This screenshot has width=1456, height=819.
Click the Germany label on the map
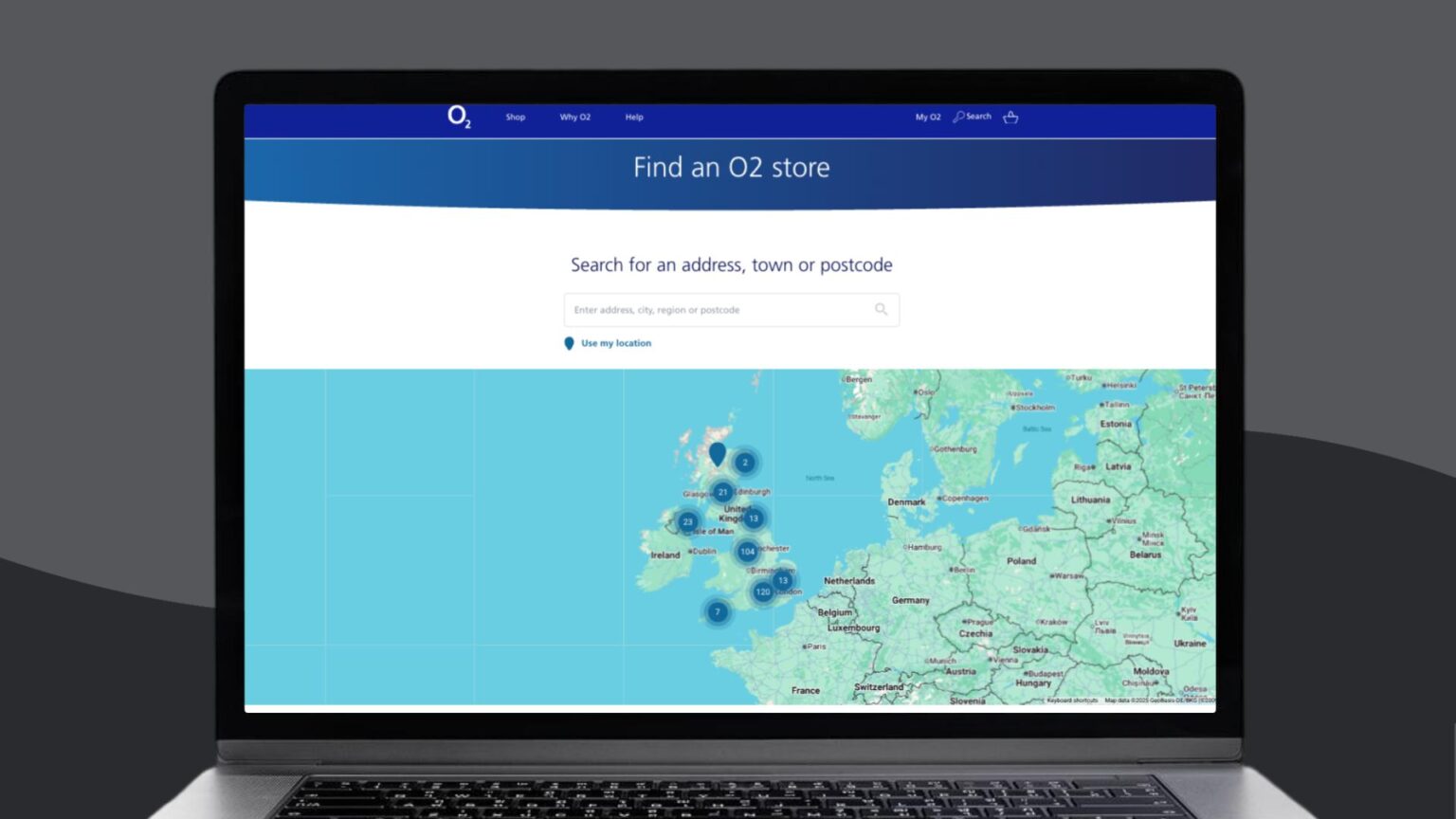911,600
